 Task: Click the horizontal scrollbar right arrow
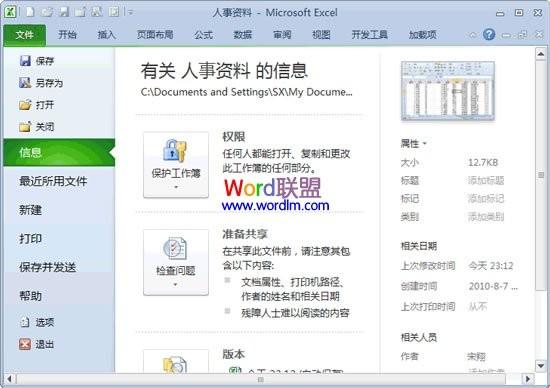coord(527,379)
